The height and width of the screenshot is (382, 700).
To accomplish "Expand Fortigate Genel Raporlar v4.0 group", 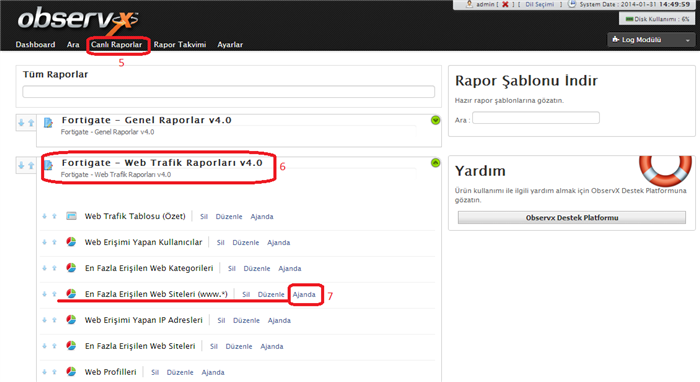I will [x=436, y=120].
